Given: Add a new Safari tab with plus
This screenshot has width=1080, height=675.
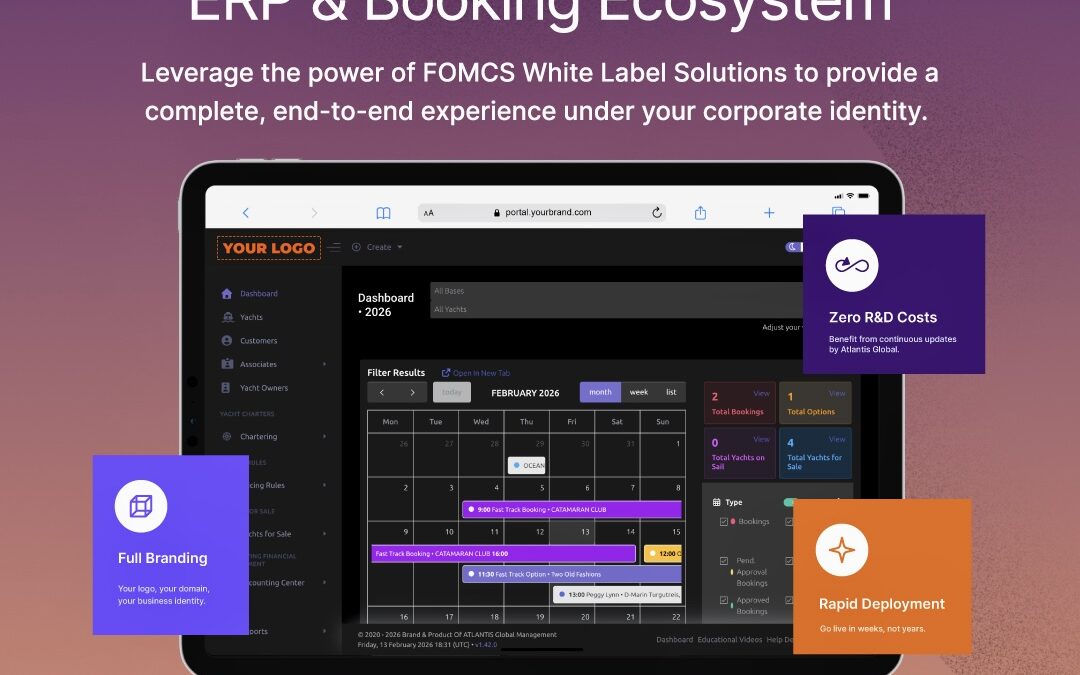Looking at the screenshot, I should point(769,213).
